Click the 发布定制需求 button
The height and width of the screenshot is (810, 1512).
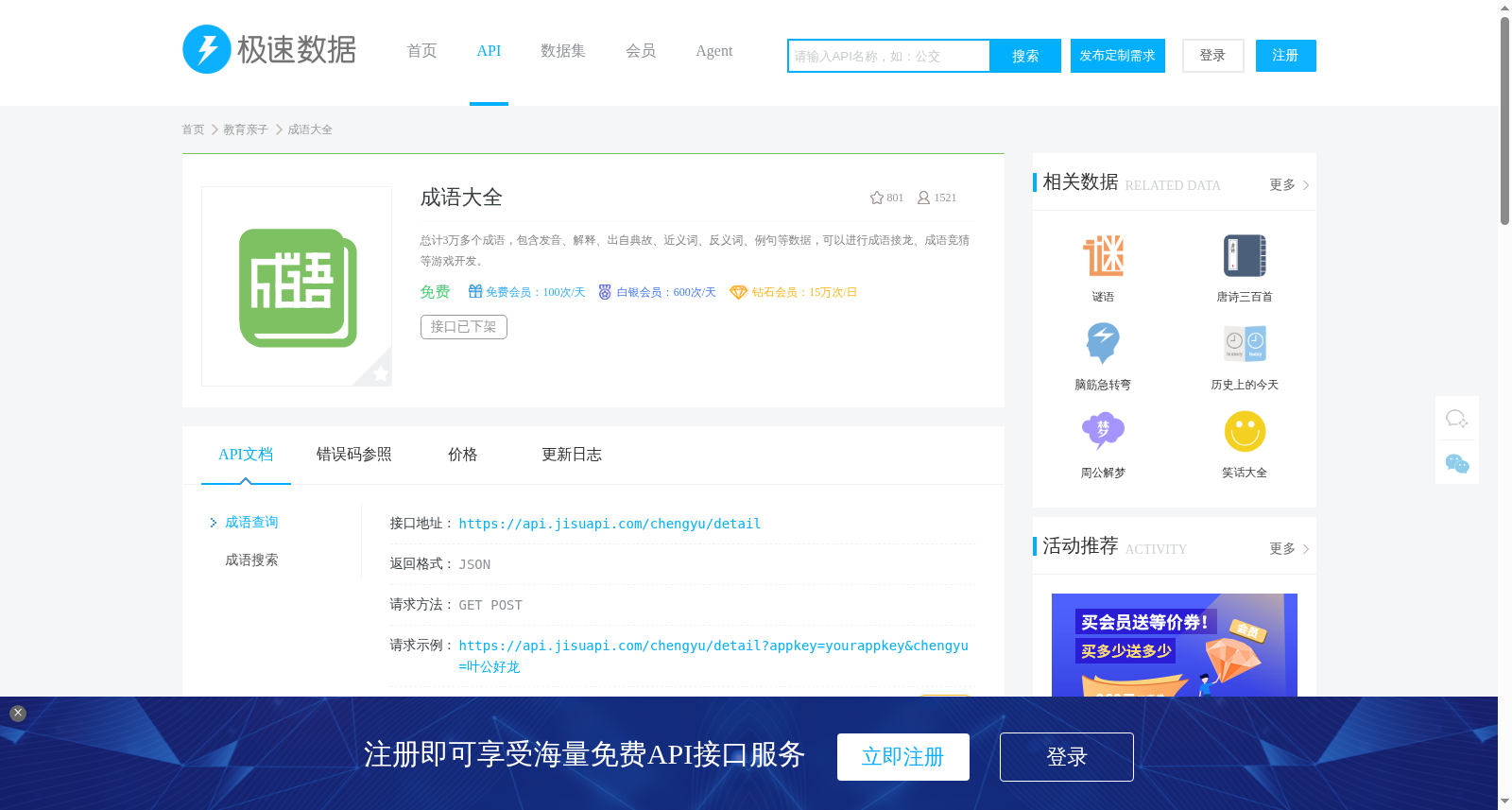[1118, 56]
